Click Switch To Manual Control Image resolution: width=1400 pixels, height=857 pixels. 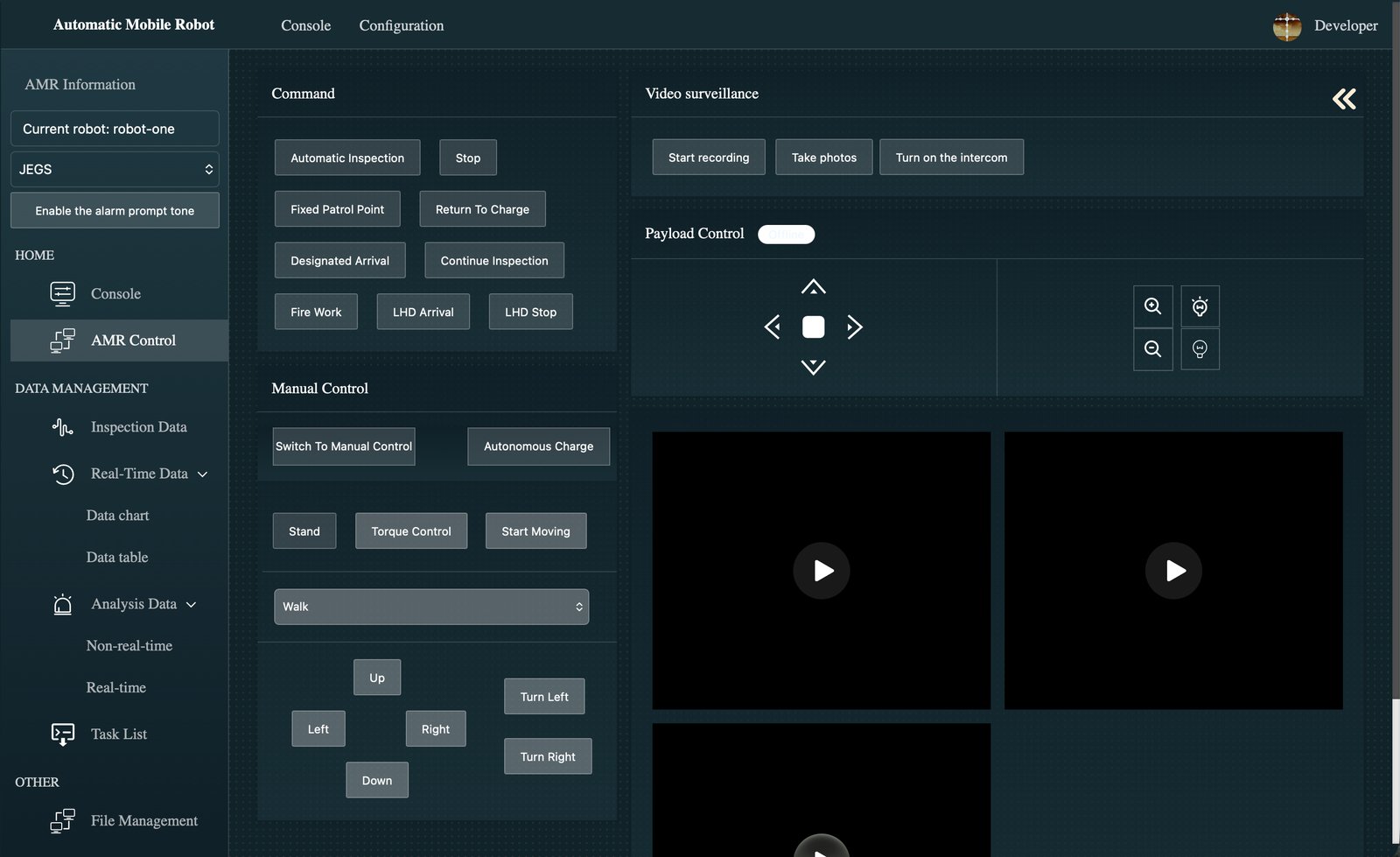click(344, 446)
